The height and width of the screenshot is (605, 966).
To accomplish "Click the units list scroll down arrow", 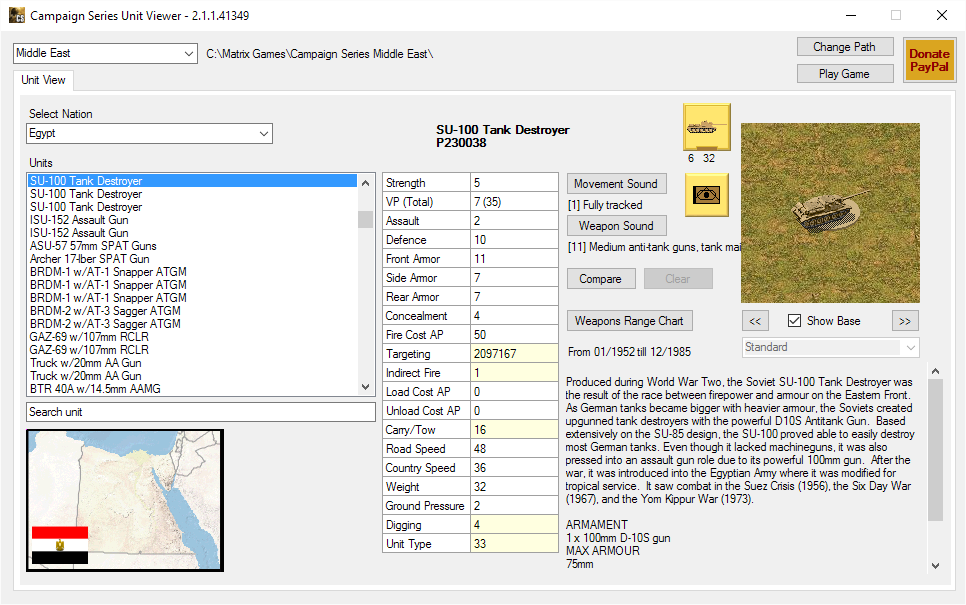I will pyautogui.click(x=366, y=387).
